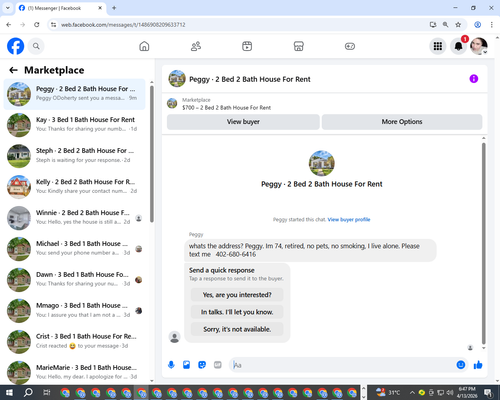Open the Windows Start menu

(x=9, y=392)
